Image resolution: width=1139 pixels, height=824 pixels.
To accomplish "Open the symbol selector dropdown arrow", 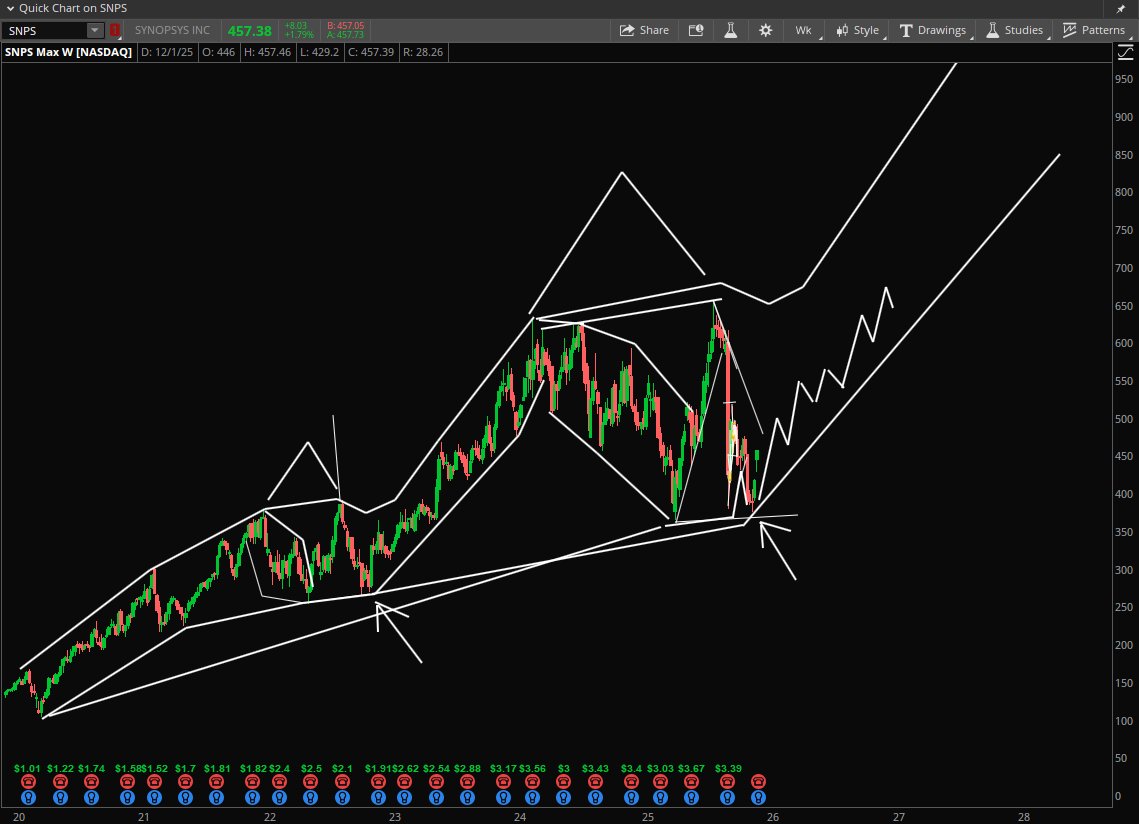I will (94, 31).
